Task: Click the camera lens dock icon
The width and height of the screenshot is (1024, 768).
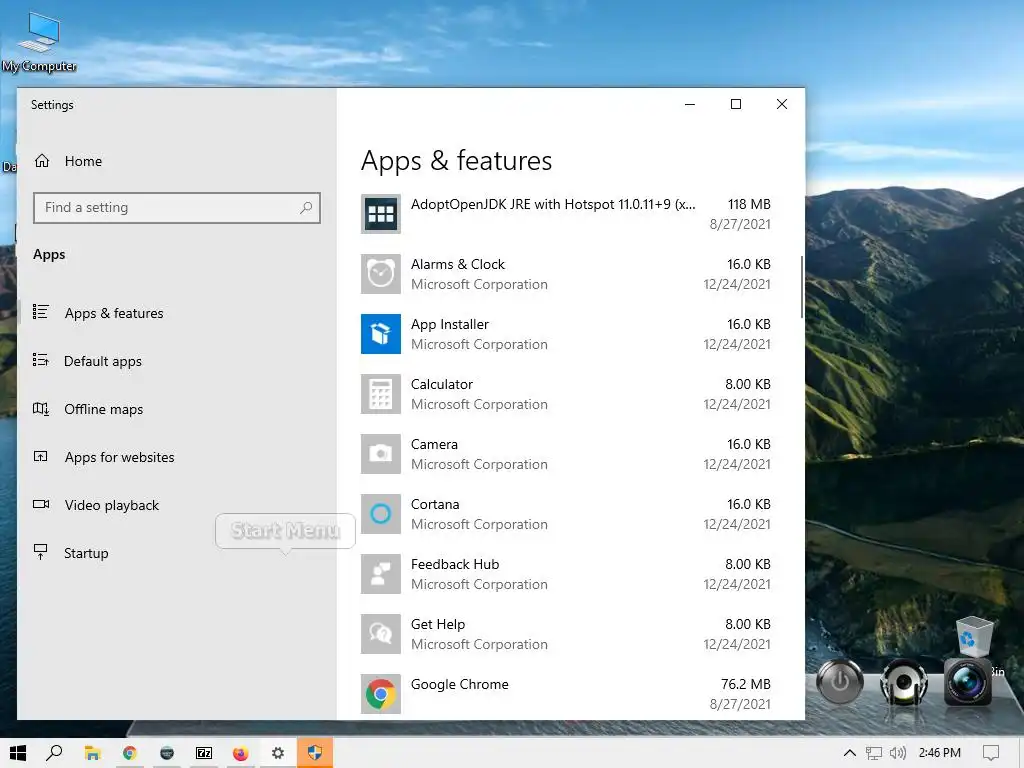Action: (967, 682)
